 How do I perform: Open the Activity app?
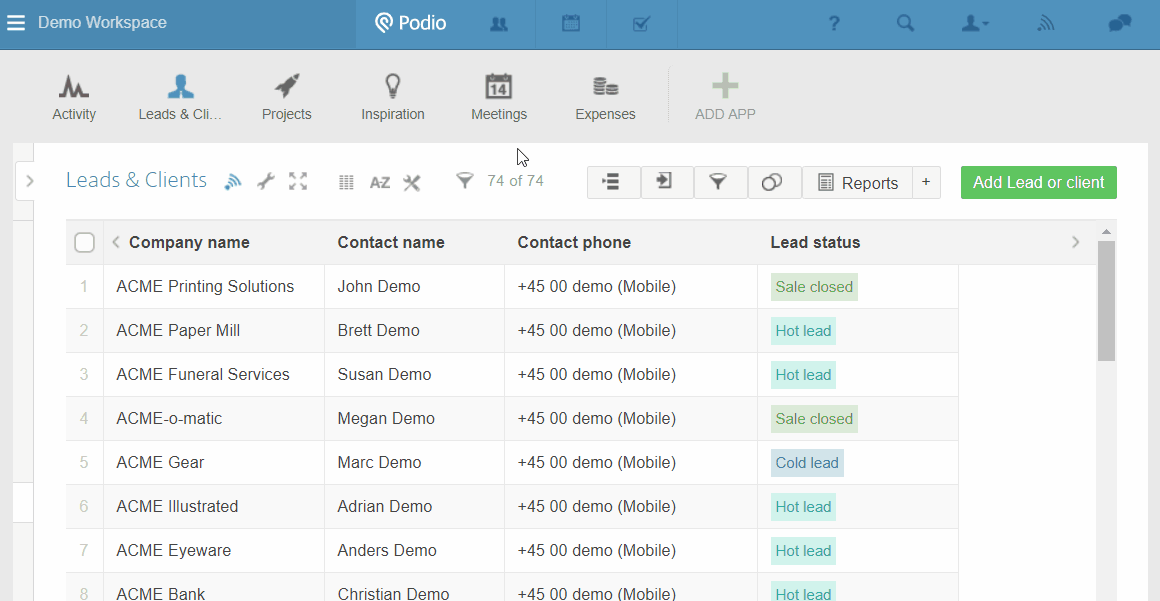(74, 98)
